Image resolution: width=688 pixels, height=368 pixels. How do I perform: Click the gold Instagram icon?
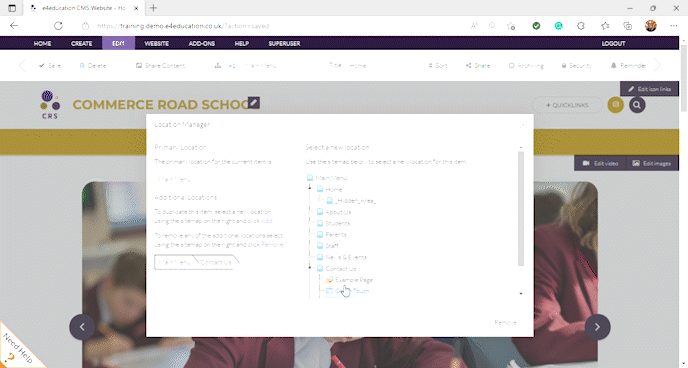616,105
